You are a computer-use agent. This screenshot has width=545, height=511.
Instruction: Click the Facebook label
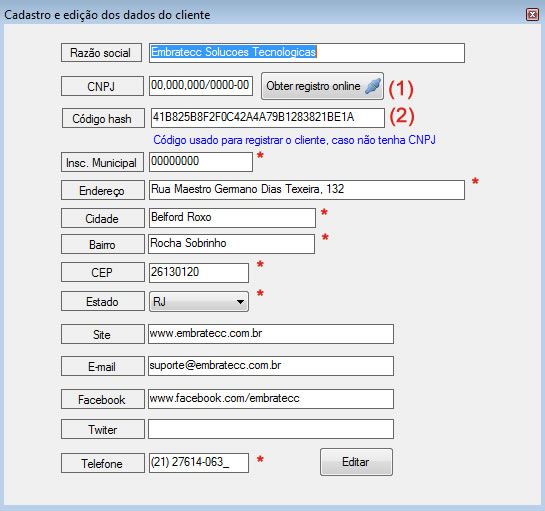click(x=103, y=399)
